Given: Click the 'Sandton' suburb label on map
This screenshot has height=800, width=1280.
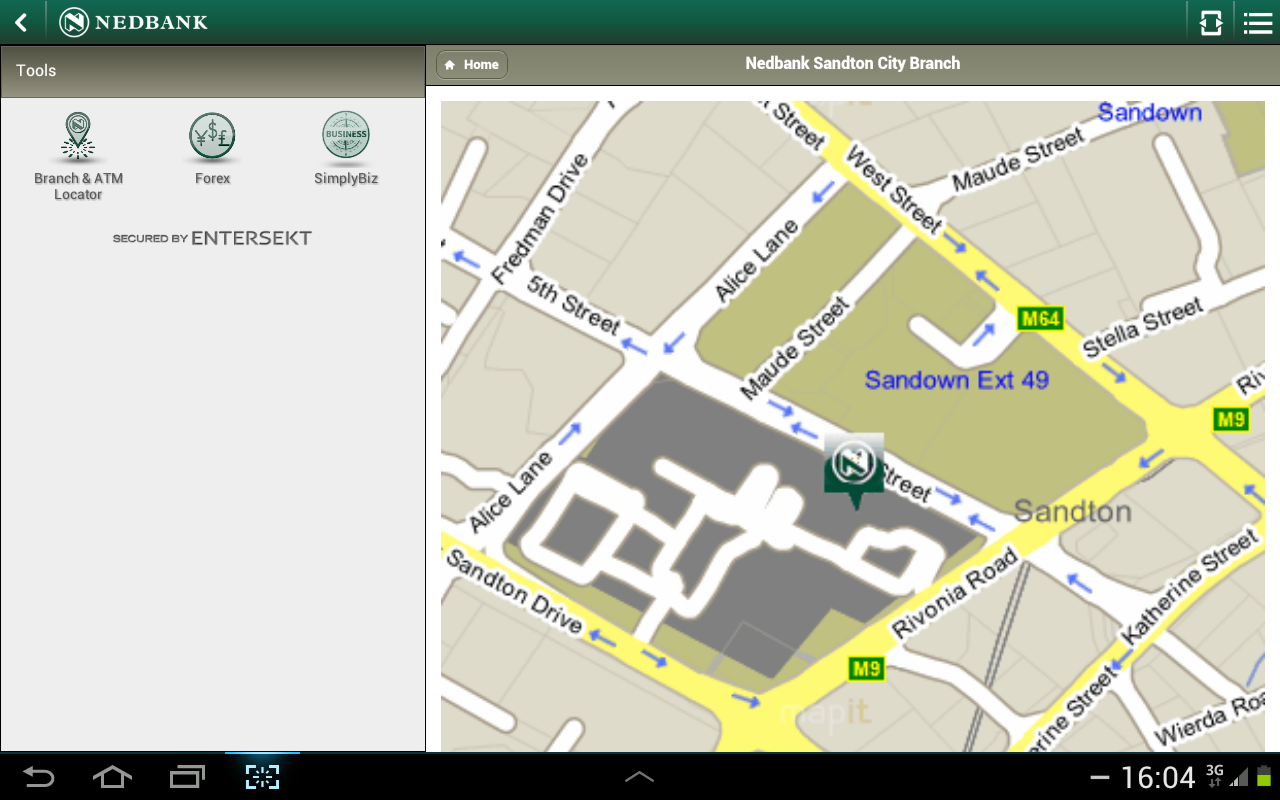Looking at the screenshot, I should tap(1072, 511).
